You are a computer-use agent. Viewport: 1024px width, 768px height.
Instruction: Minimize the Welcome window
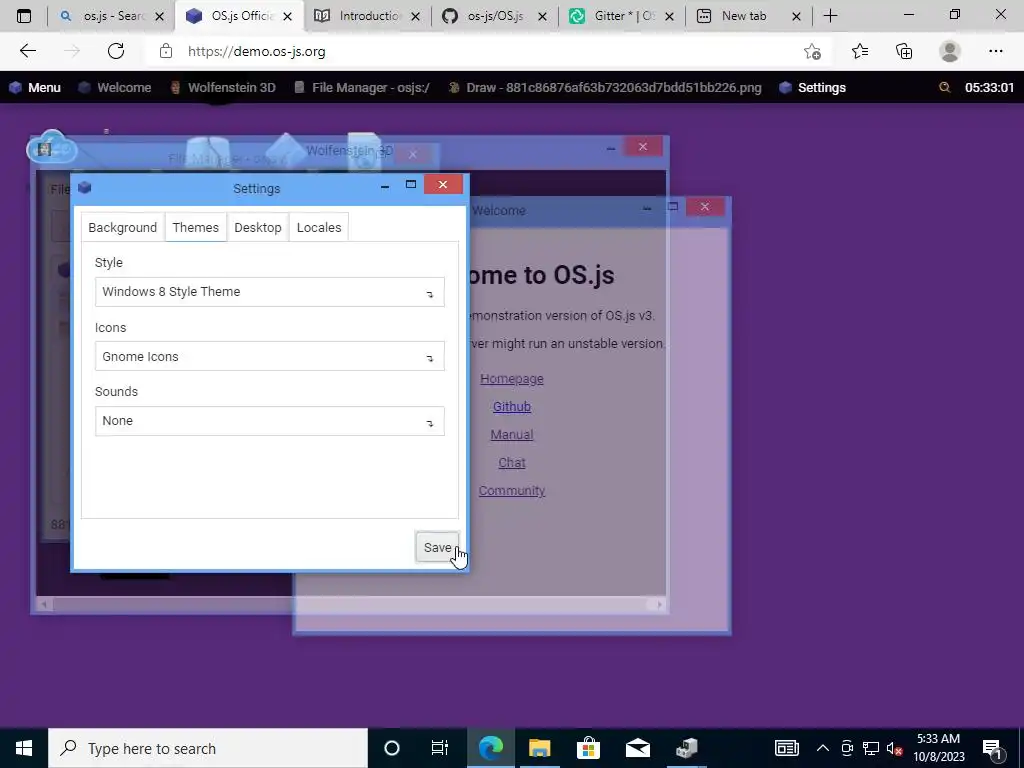[647, 208]
